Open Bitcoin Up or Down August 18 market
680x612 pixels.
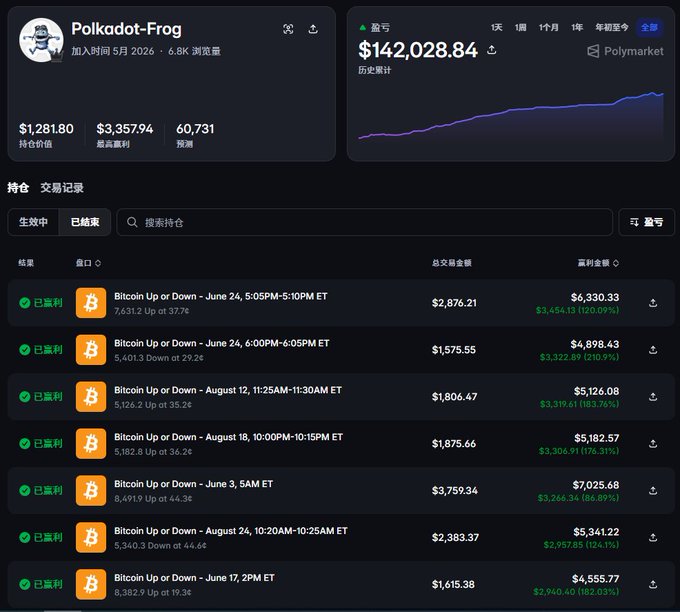click(x=229, y=437)
